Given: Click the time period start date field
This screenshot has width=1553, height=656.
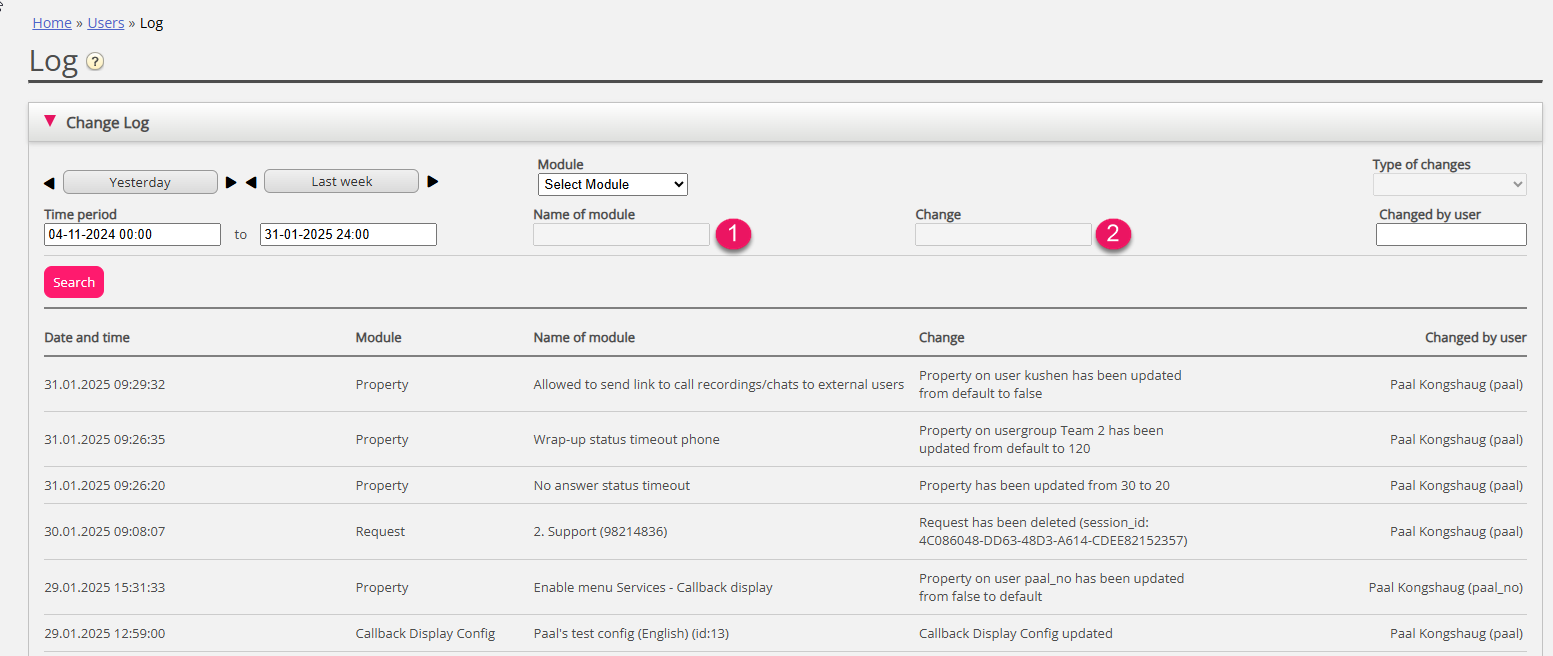Looking at the screenshot, I should (132, 235).
